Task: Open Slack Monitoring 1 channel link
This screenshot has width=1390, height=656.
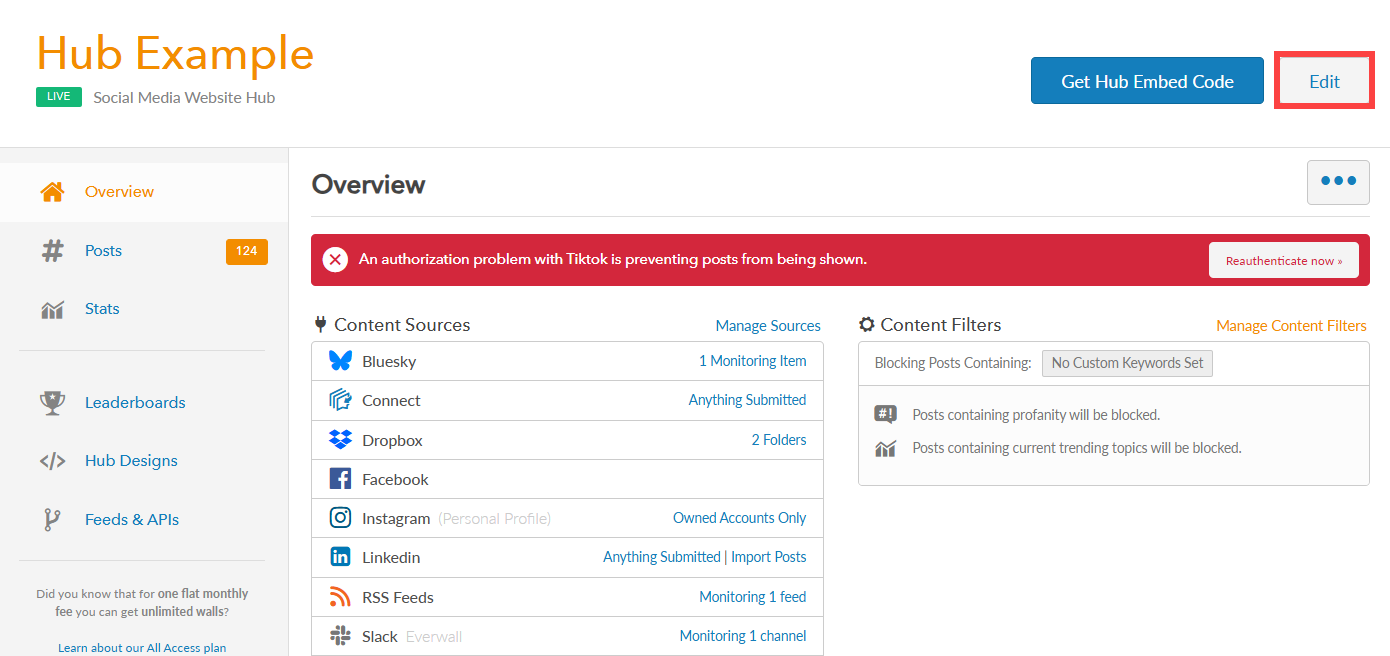Action: (x=743, y=636)
